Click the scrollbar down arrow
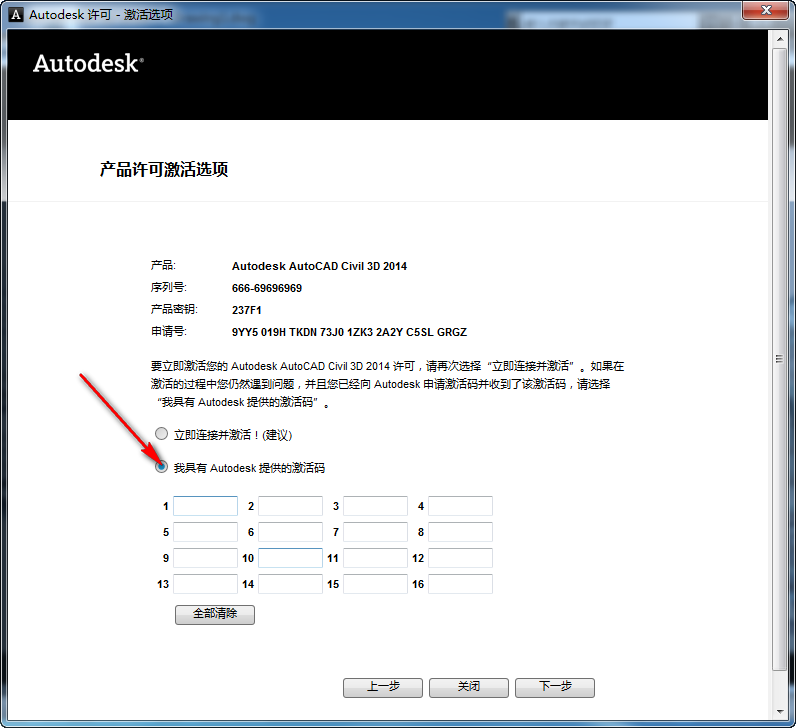 [779, 712]
